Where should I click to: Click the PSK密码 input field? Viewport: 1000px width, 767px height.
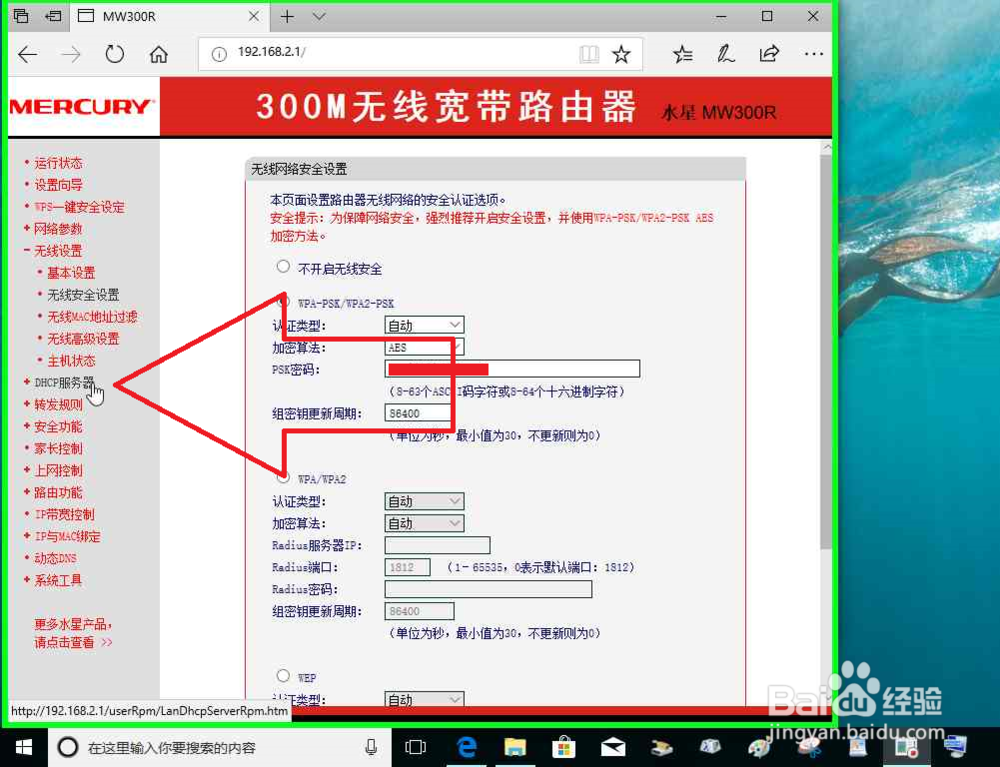tap(510, 368)
